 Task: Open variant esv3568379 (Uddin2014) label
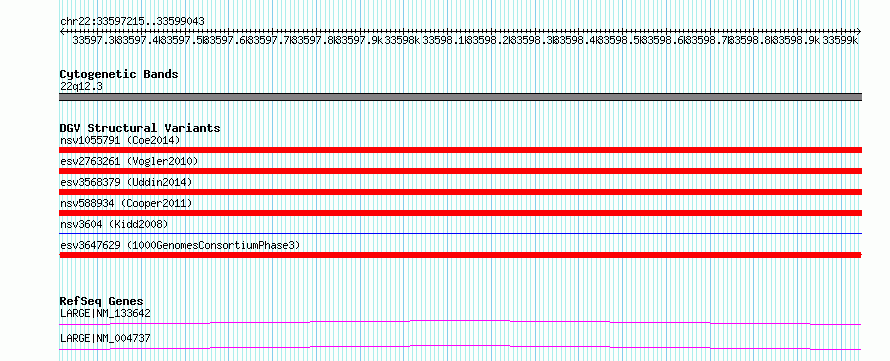pos(127,182)
